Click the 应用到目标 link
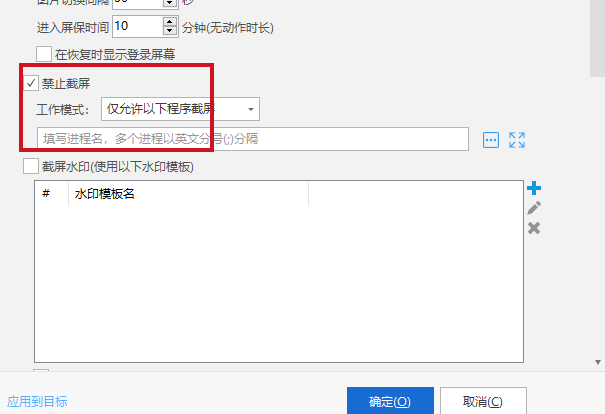 [37, 402]
